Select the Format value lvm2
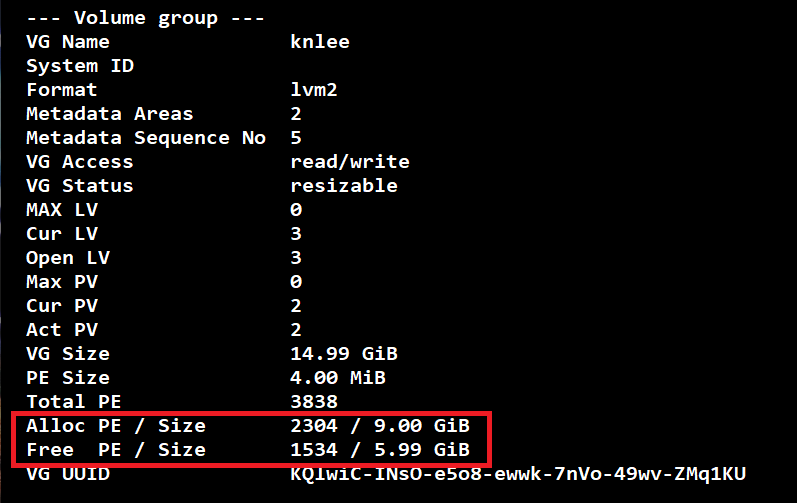797x503 pixels. click(314, 90)
